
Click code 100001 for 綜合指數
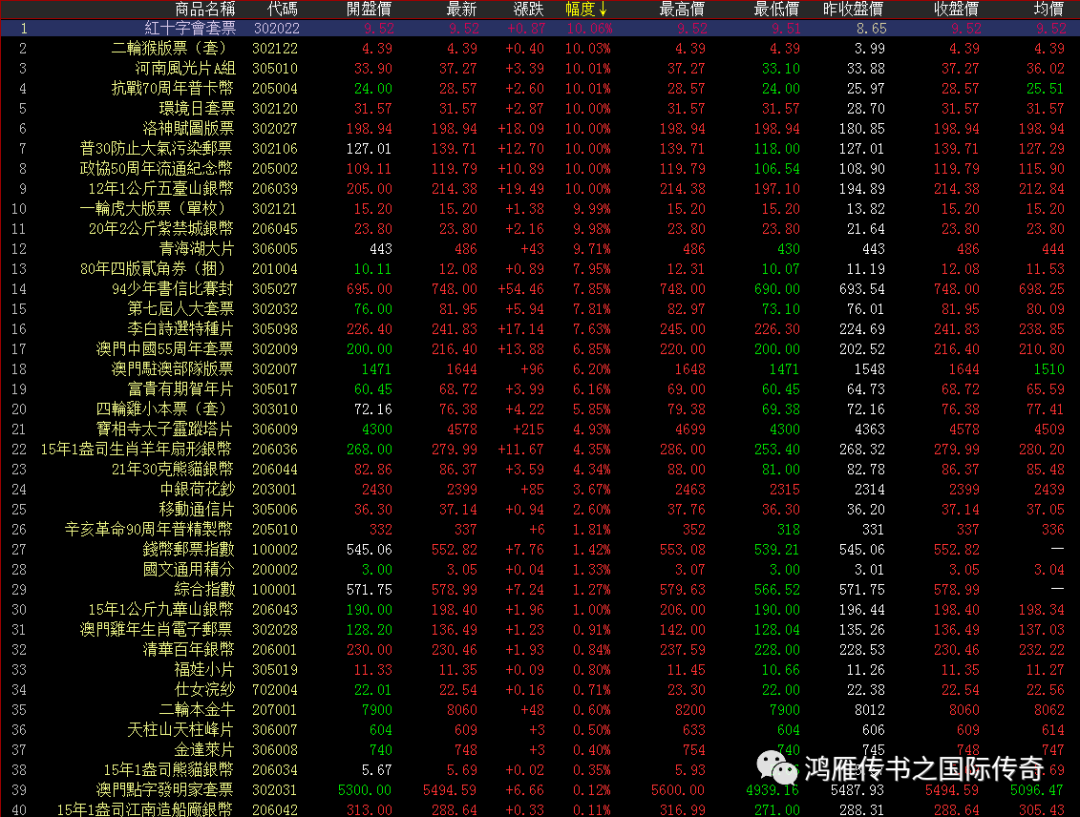pyautogui.click(x=275, y=590)
